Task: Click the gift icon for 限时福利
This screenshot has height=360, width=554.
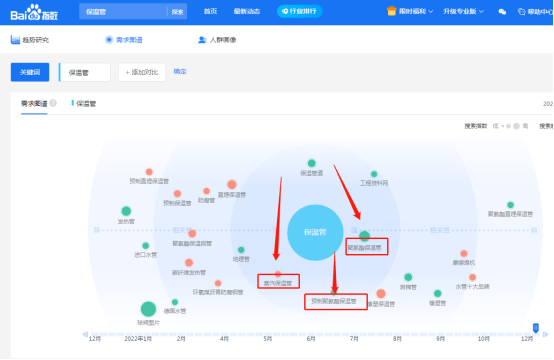Action: (391, 11)
